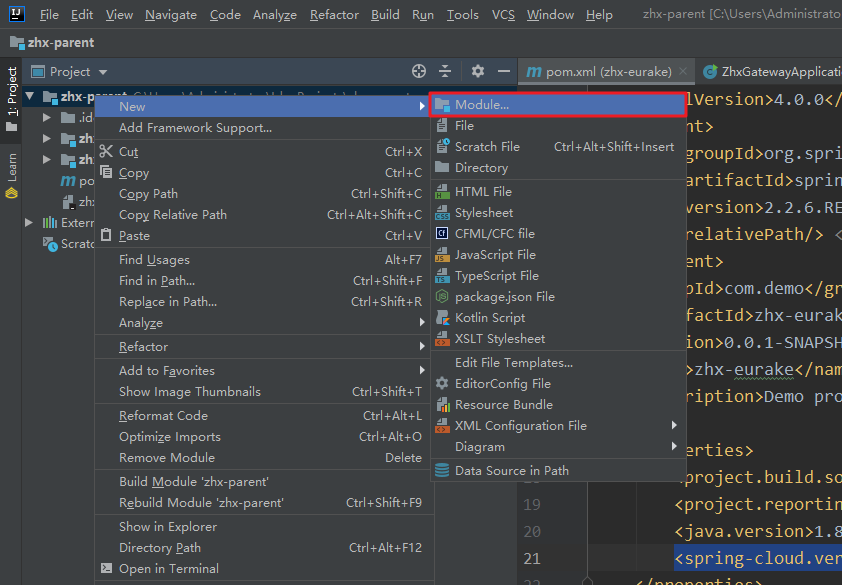Image resolution: width=842 pixels, height=585 pixels.
Task: Choose Show Image Thumbnails entry
Action: [x=264, y=392]
